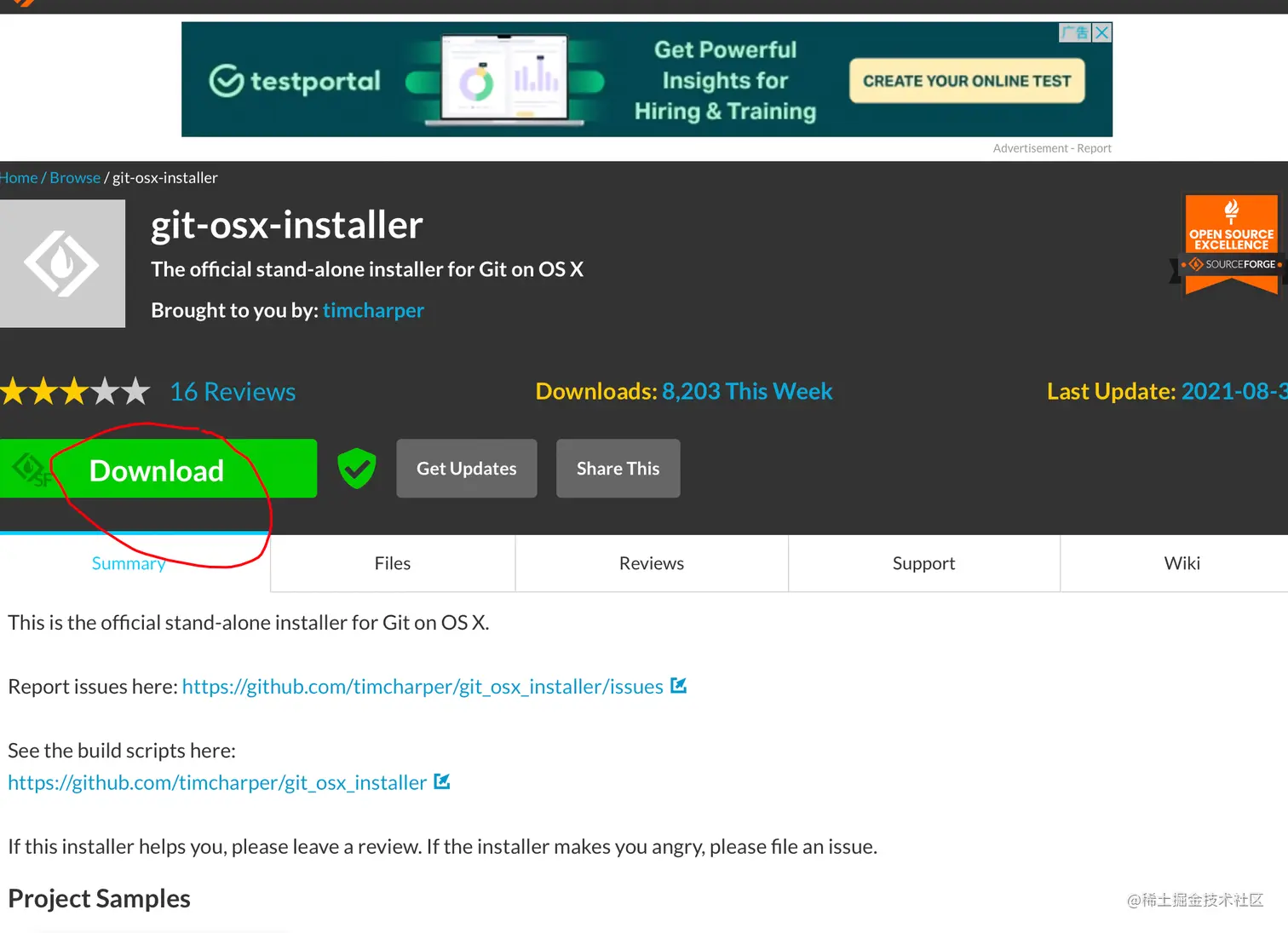Click the testportal ad logo
The width and height of the screenshot is (1288, 933).
click(295, 81)
